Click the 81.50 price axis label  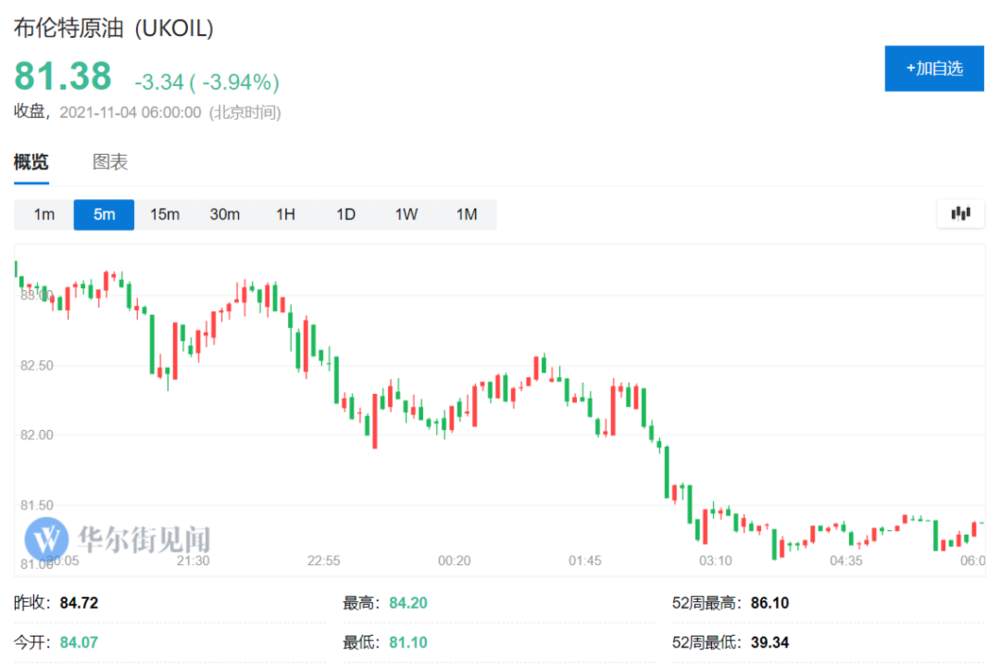point(37,505)
